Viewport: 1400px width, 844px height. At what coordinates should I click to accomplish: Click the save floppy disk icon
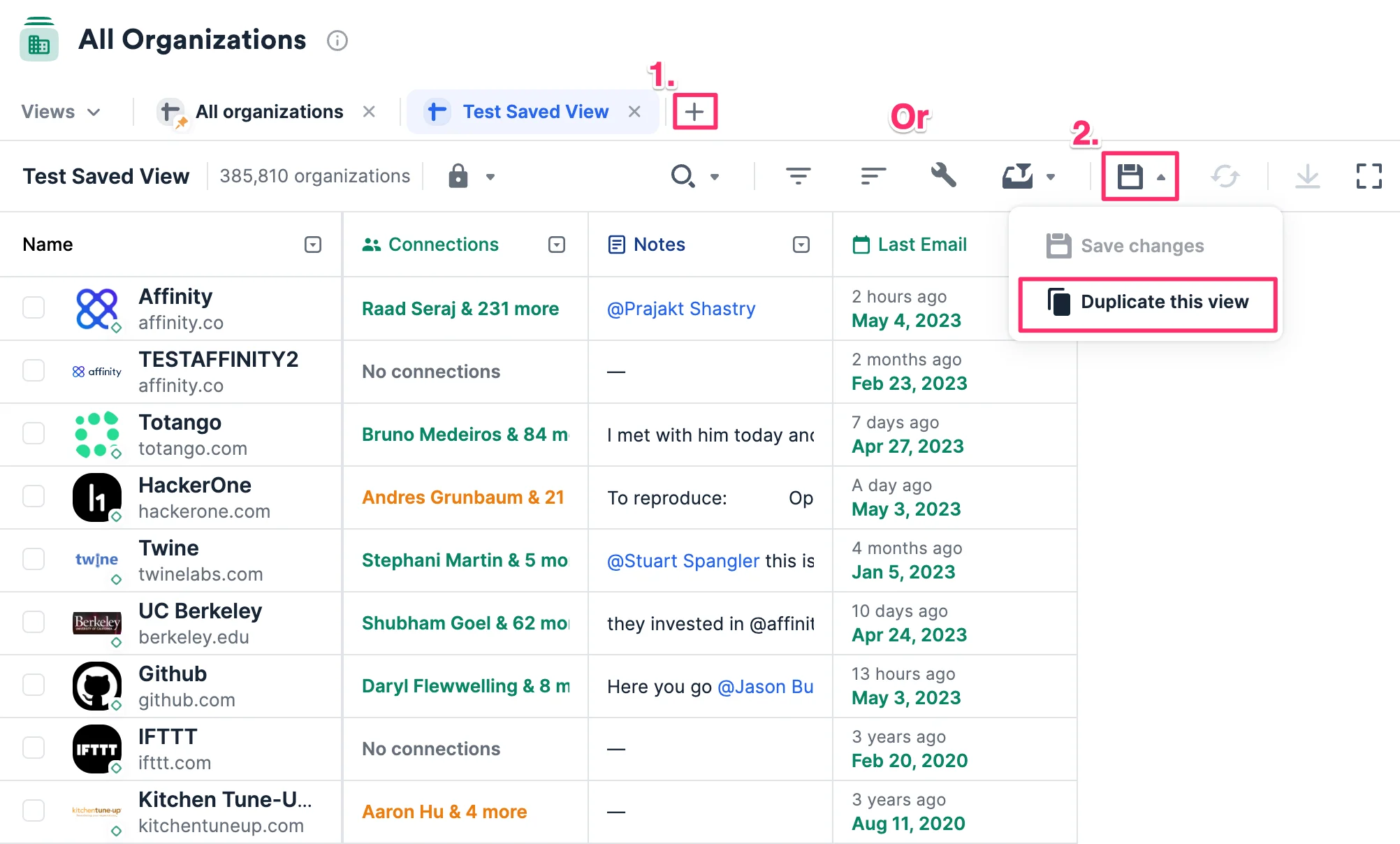coord(1130,177)
